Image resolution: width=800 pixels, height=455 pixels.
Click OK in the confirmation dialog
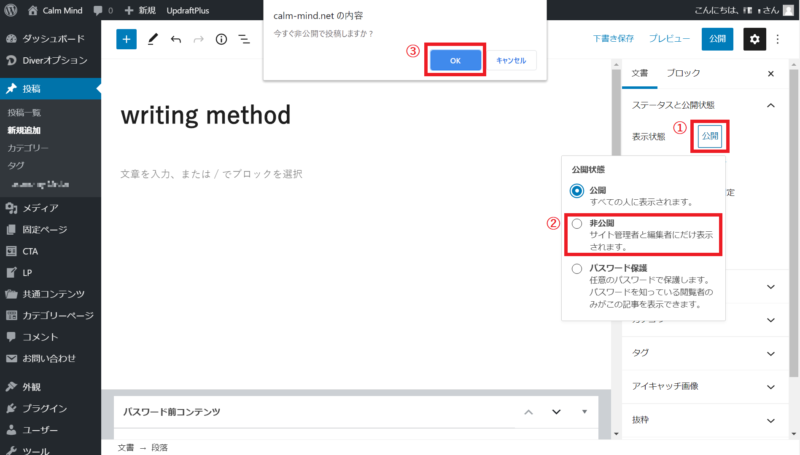click(x=455, y=60)
